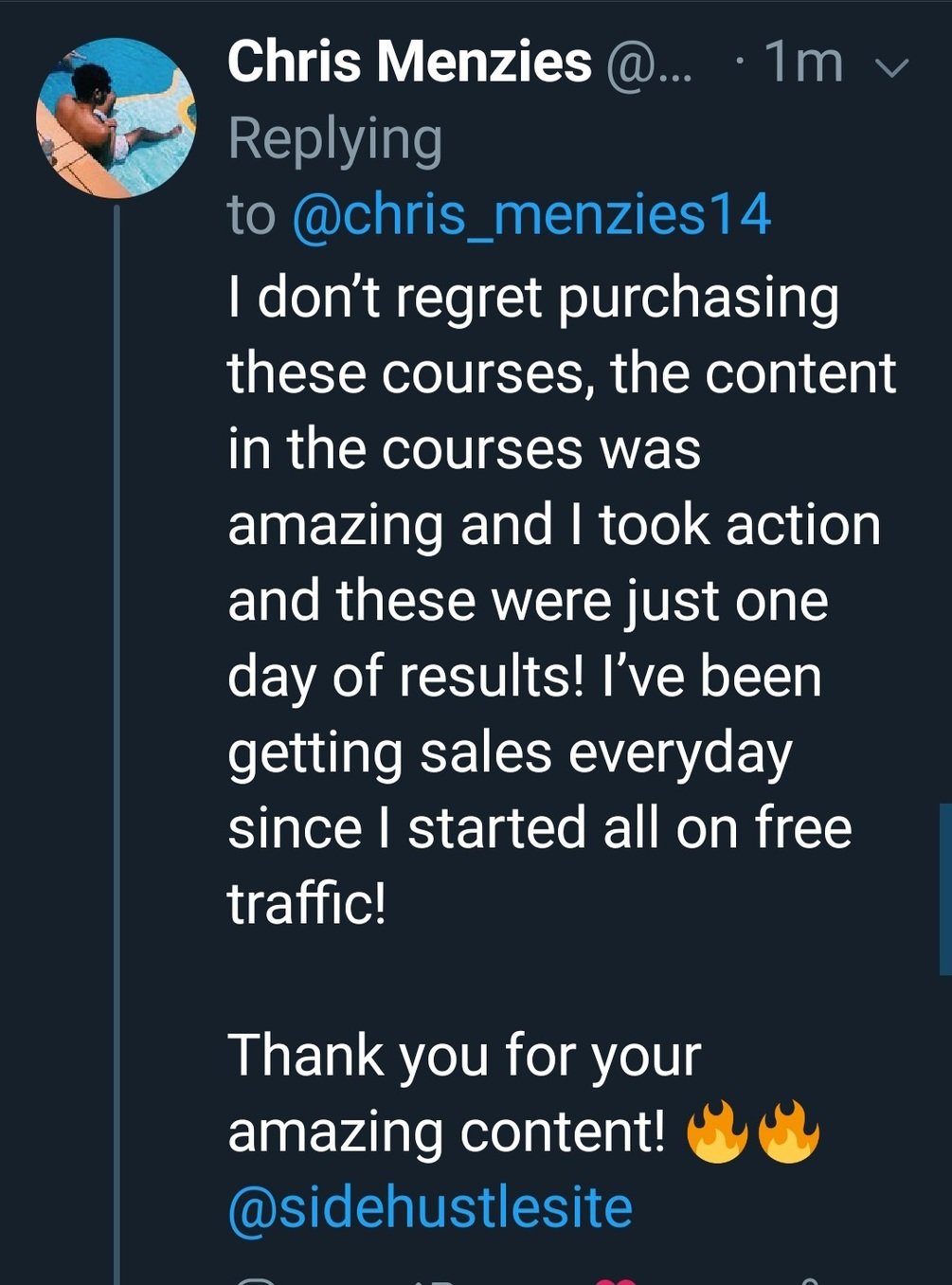Open the @chris_menzies14 mention link
The width and height of the screenshot is (952, 1285).
click(x=531, y=215)
